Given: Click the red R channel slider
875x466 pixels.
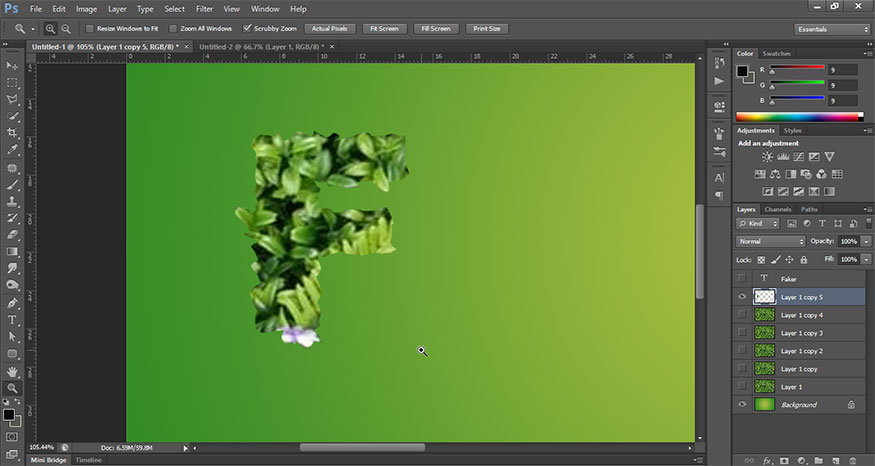Looking at the screenshot, I should 797,69.
